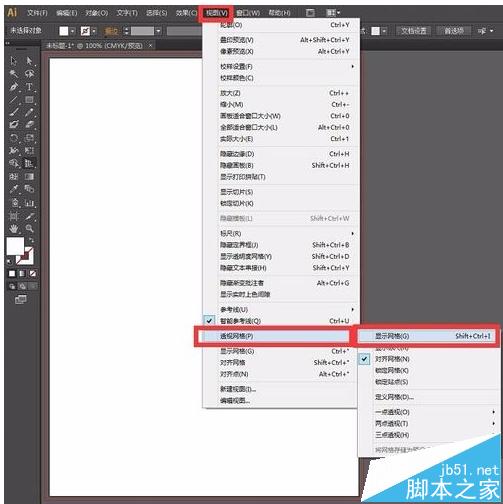This screenshot has height=504, width=503.
Task: Select the Paintbrush tool
Action: coord(13,112)
